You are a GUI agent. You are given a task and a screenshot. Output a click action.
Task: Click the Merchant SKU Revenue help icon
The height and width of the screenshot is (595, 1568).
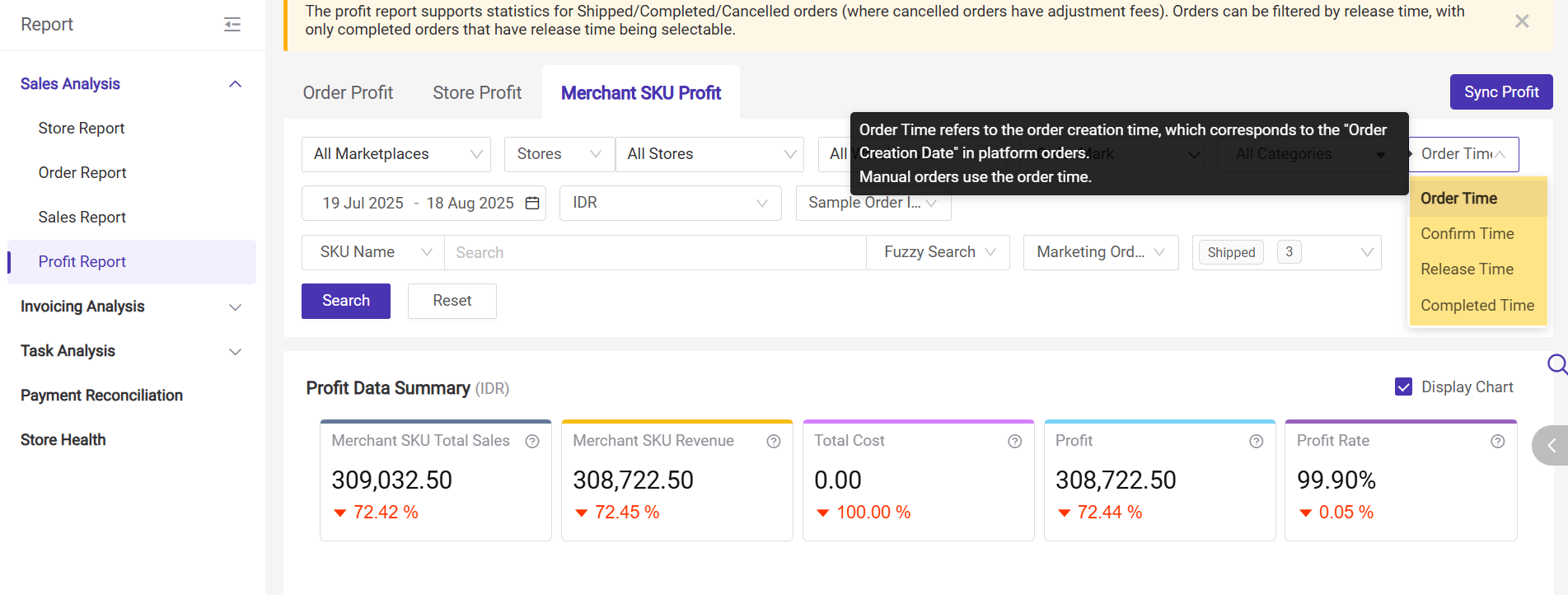point(774,442)
